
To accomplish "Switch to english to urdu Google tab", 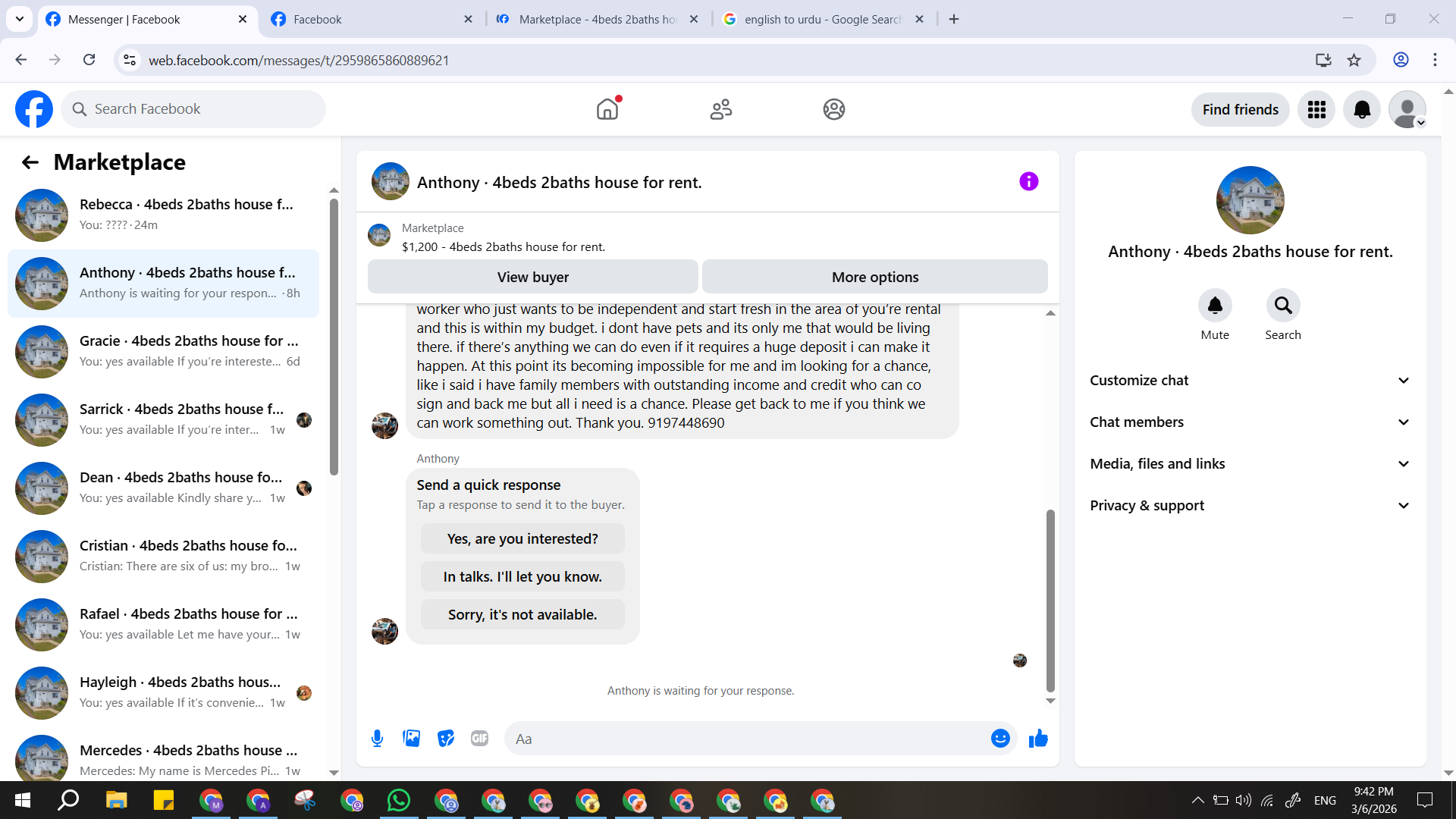I will pyautogui.click(x=822, y=19).
